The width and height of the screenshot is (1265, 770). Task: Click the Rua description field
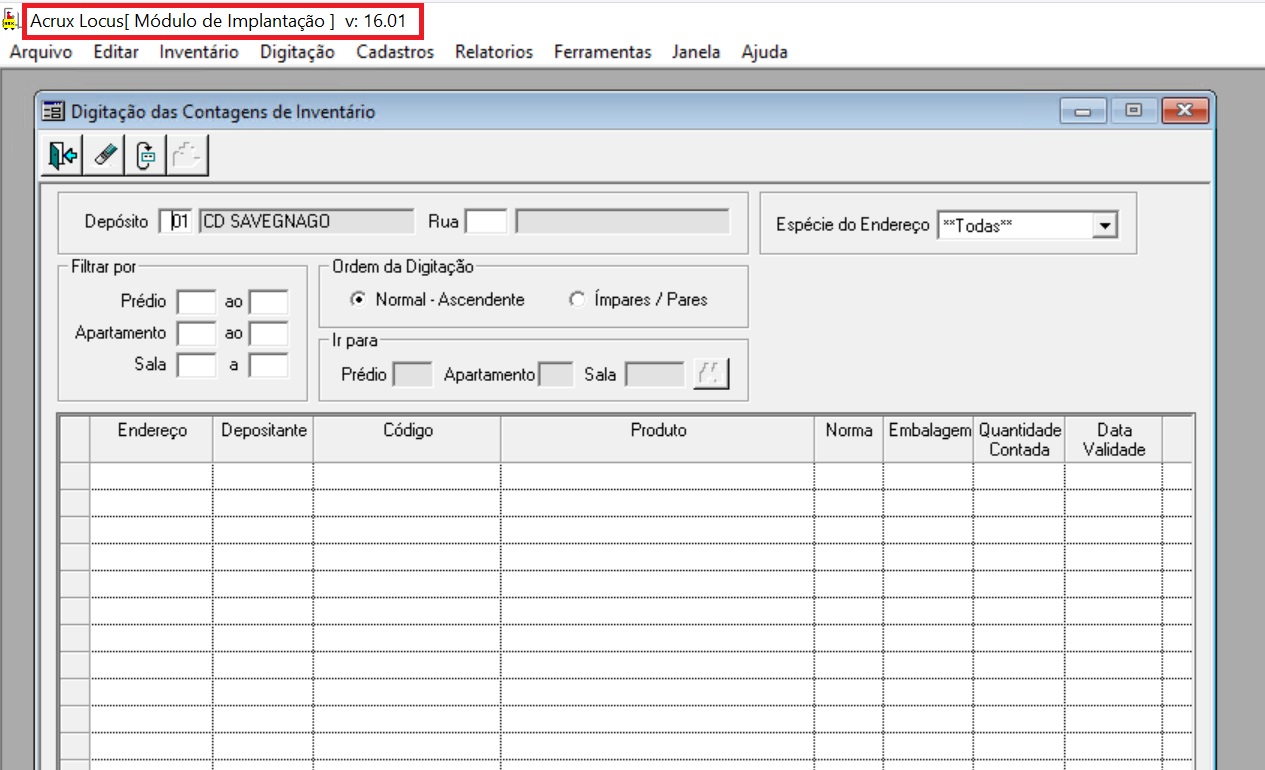point(622,221)
